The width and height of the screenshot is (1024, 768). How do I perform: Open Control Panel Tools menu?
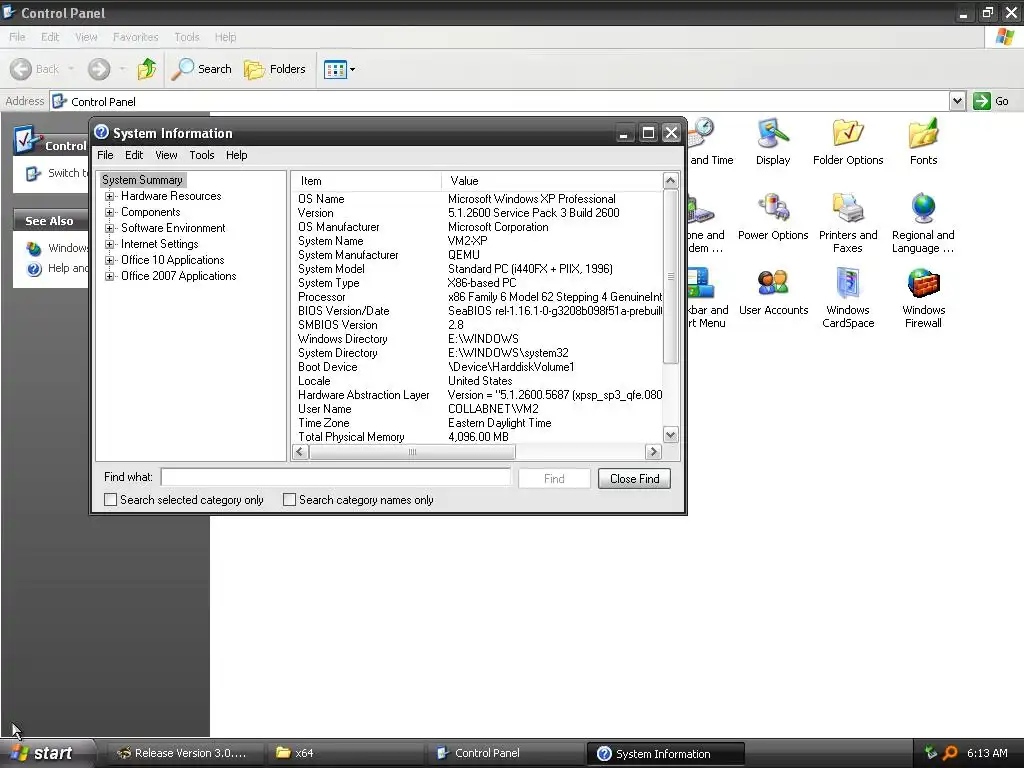[187, 37]
